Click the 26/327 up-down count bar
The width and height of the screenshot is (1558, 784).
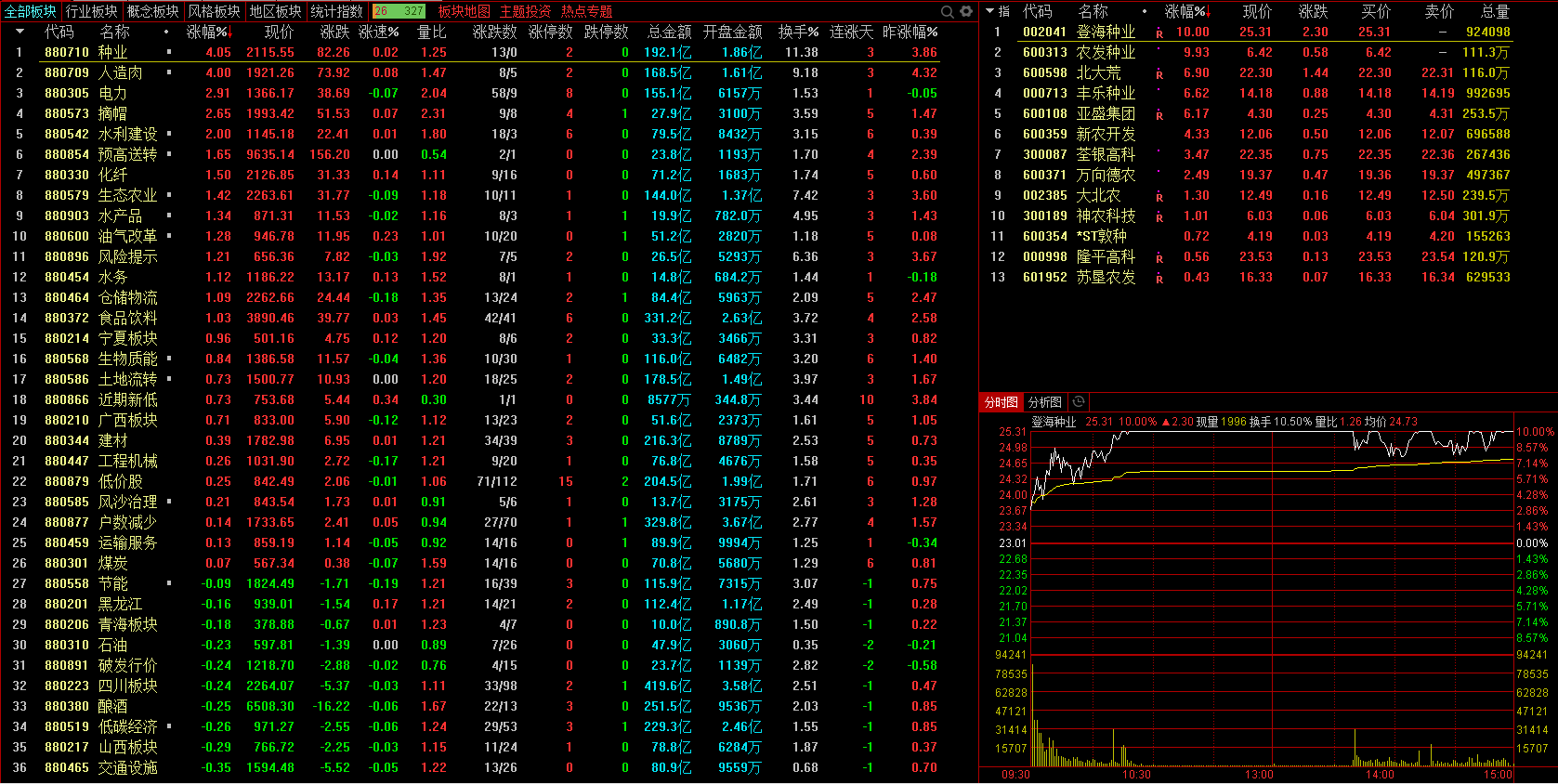pos(399,11)
